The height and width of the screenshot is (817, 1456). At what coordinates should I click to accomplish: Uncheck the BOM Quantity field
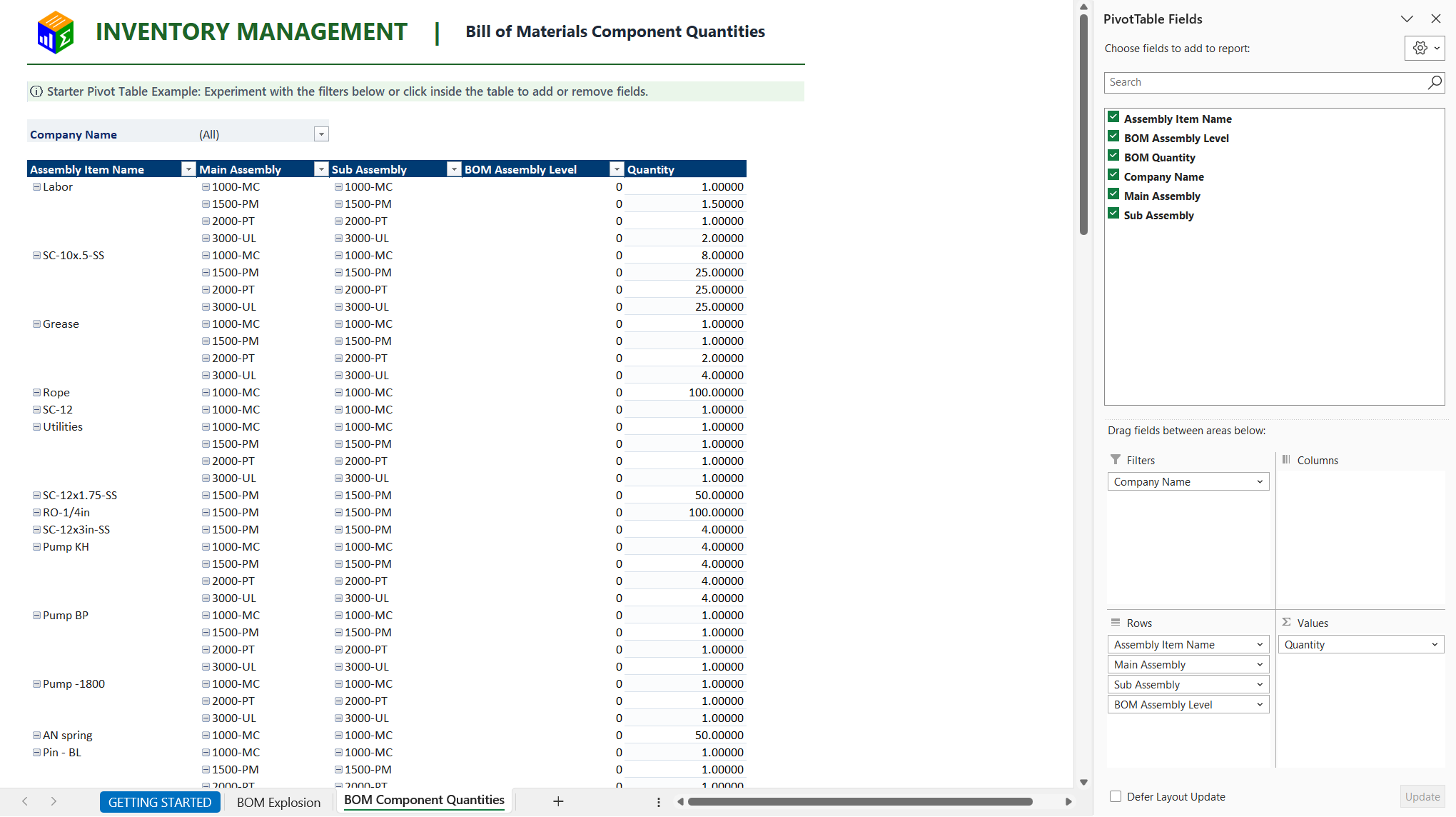[x=1113, y=156]
